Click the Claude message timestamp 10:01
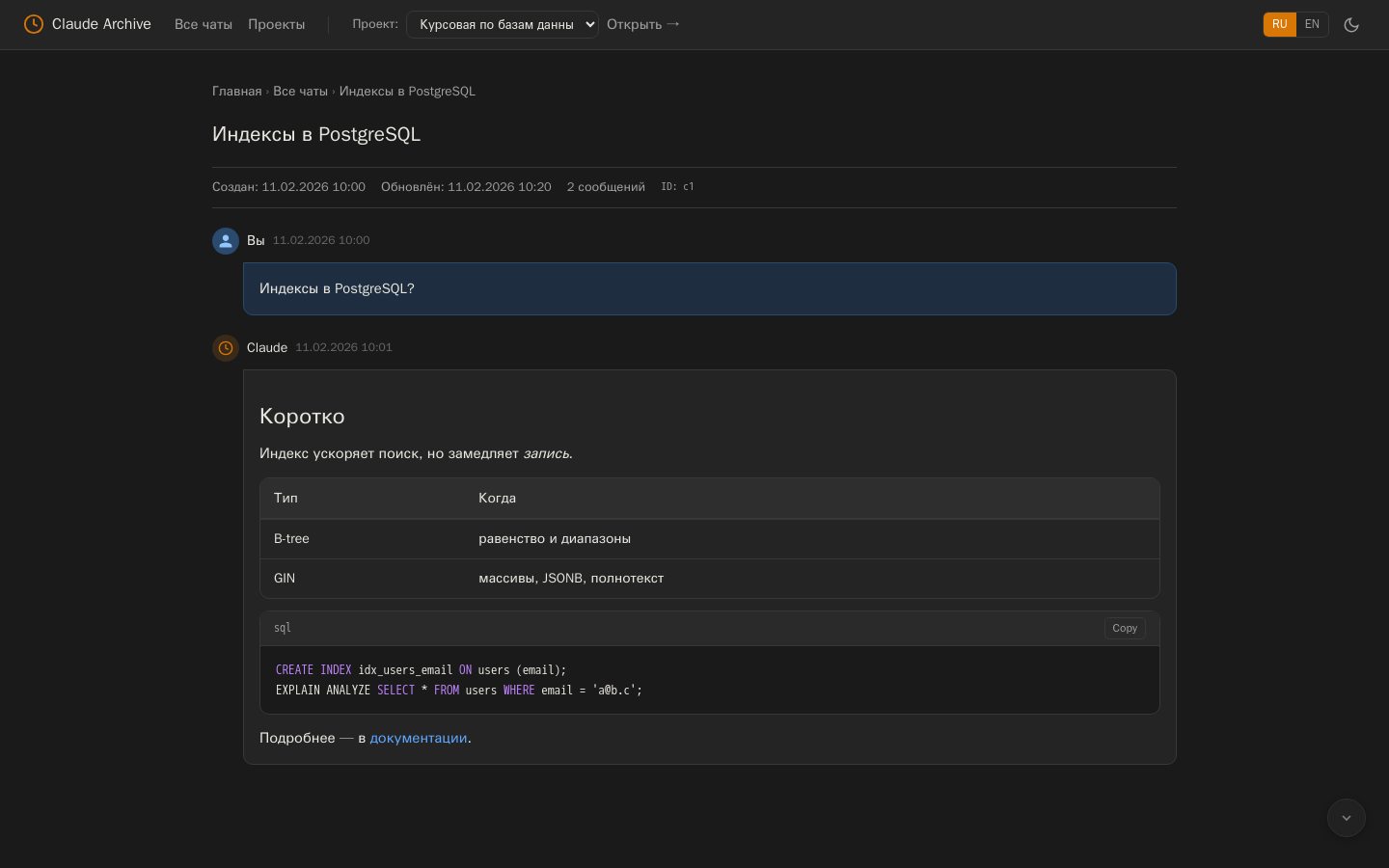 coord(343,347)
